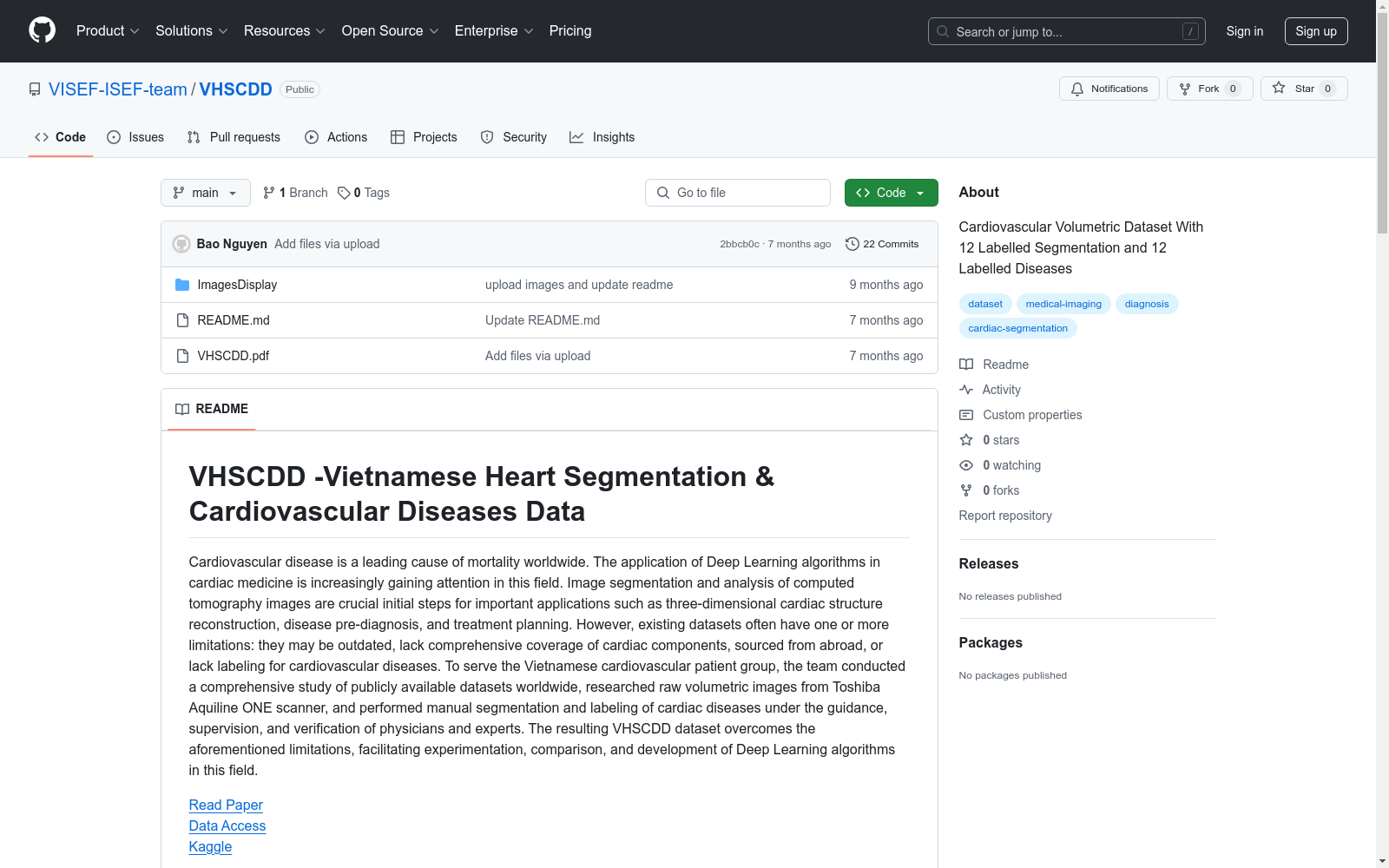Click the README book icon above the document
The height and width of the screenshot is (868, 1389).
point(182,409)
